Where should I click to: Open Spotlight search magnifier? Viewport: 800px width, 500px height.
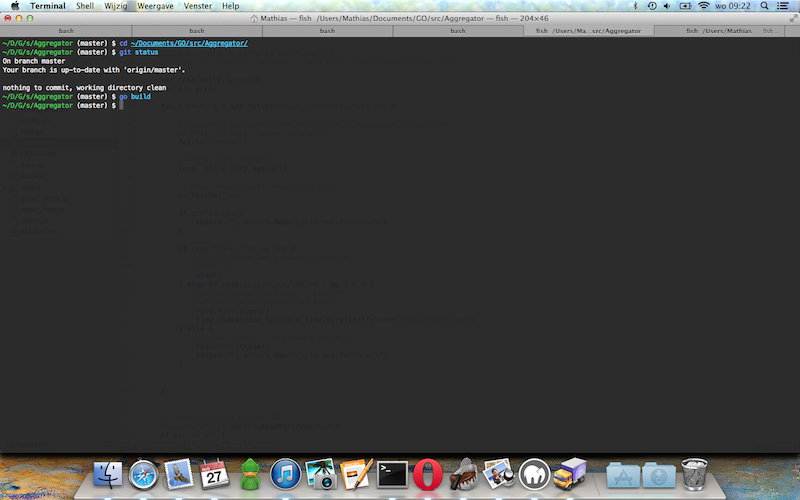764,6
